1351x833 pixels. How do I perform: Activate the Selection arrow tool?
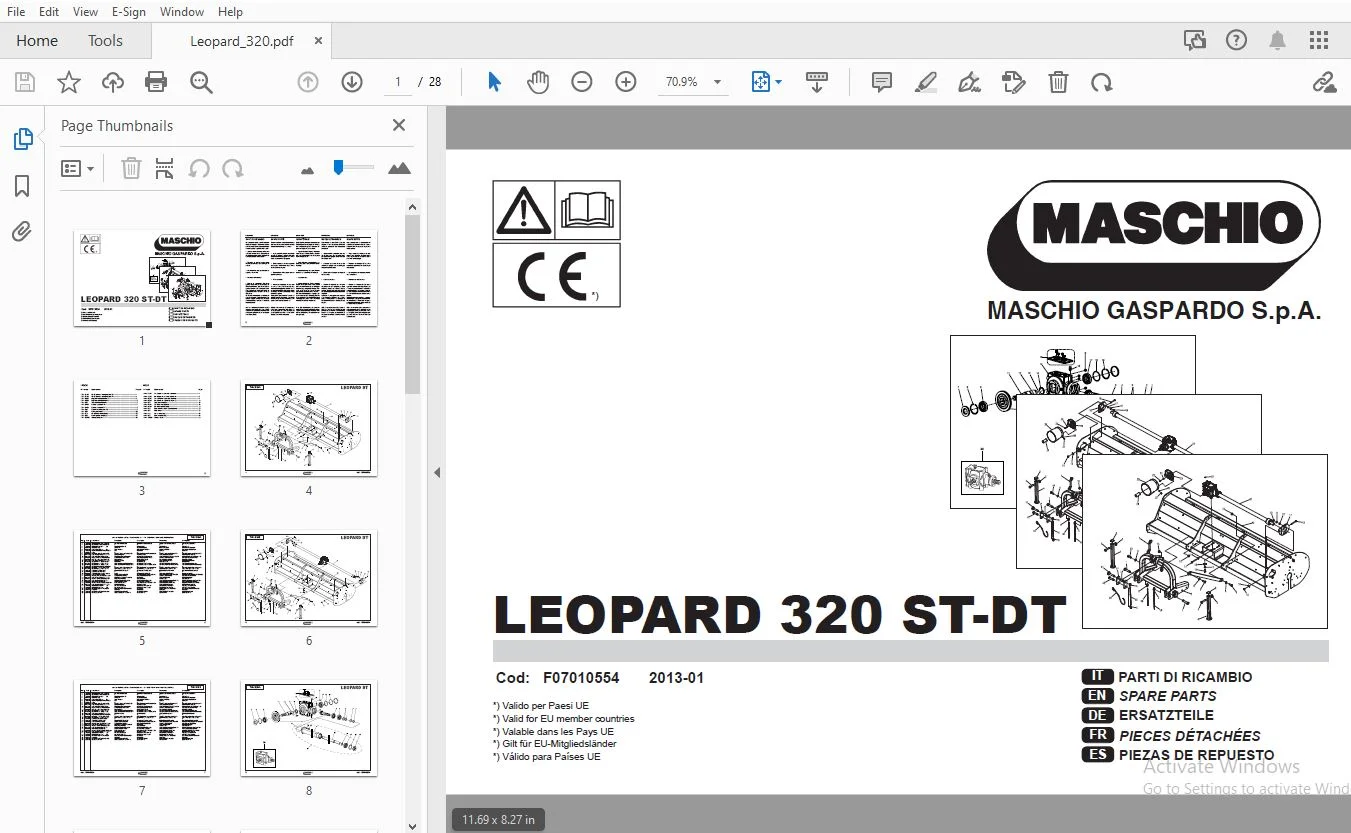[x=494, y=82]
